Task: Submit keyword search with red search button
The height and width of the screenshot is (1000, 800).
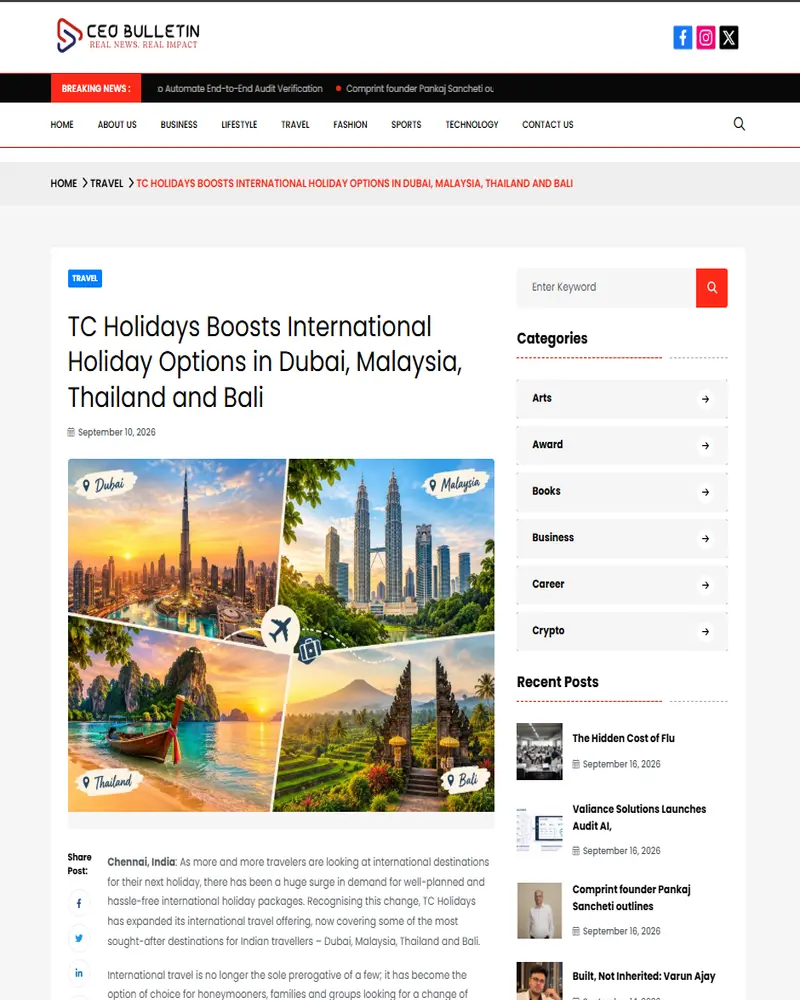Action: 711,288
